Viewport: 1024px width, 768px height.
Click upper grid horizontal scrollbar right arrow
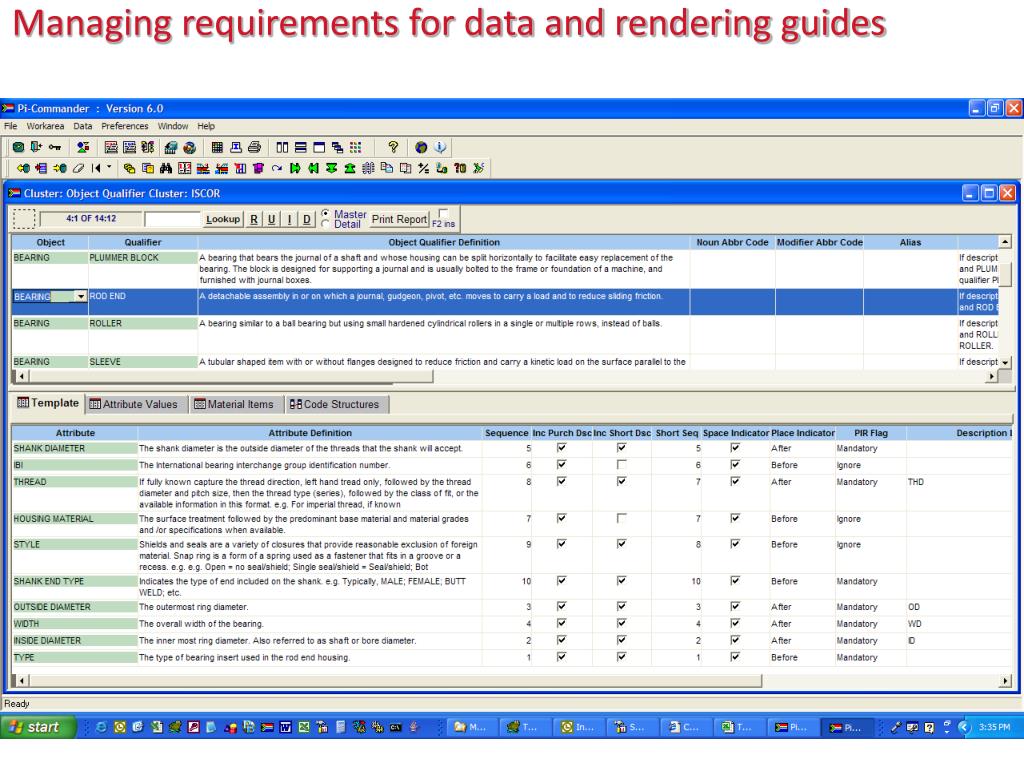[992, 376]
